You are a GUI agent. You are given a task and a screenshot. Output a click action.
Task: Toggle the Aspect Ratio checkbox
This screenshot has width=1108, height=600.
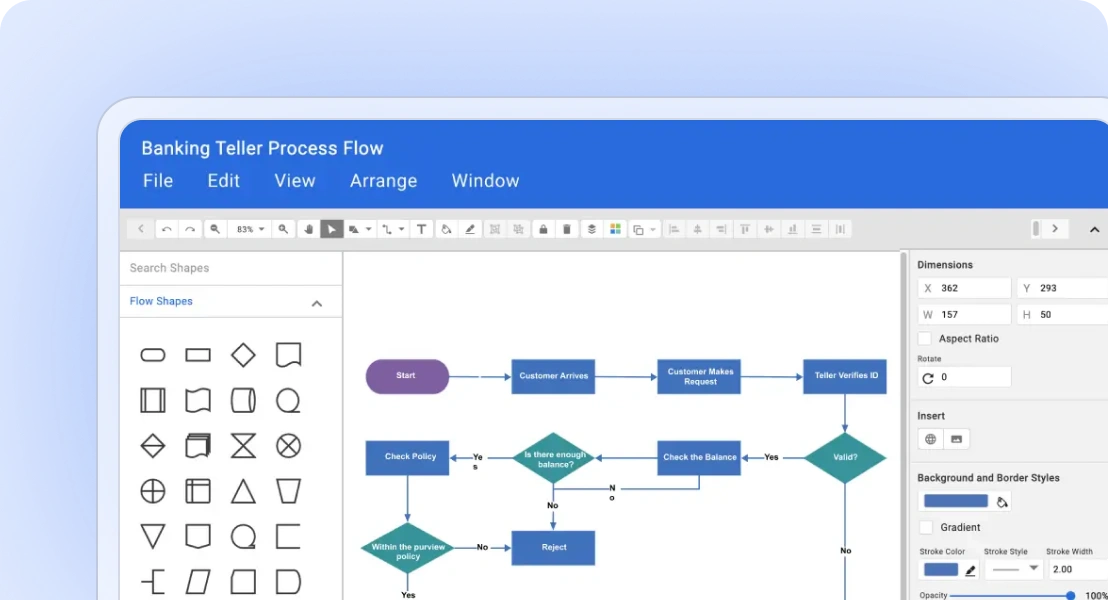[x=924, y=338]
